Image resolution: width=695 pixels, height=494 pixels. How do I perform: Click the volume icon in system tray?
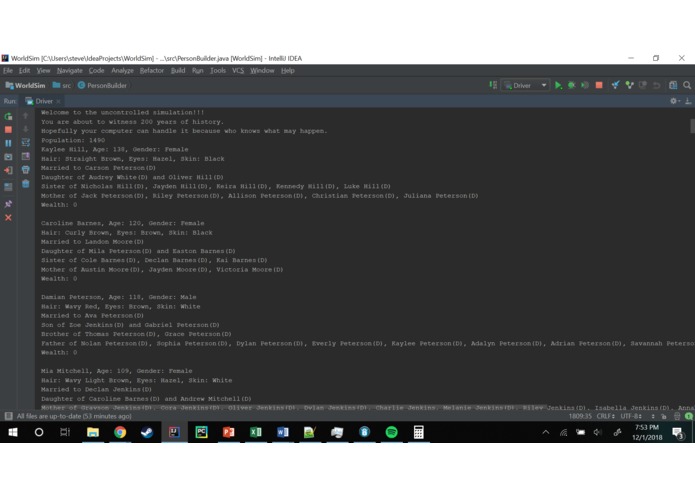coord(597,432)
